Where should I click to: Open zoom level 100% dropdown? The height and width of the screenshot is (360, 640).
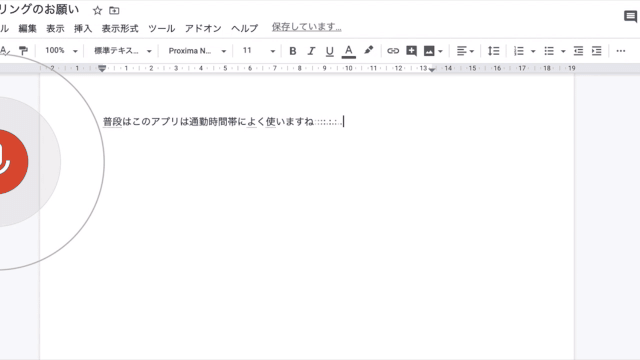[x=61, y=51]
